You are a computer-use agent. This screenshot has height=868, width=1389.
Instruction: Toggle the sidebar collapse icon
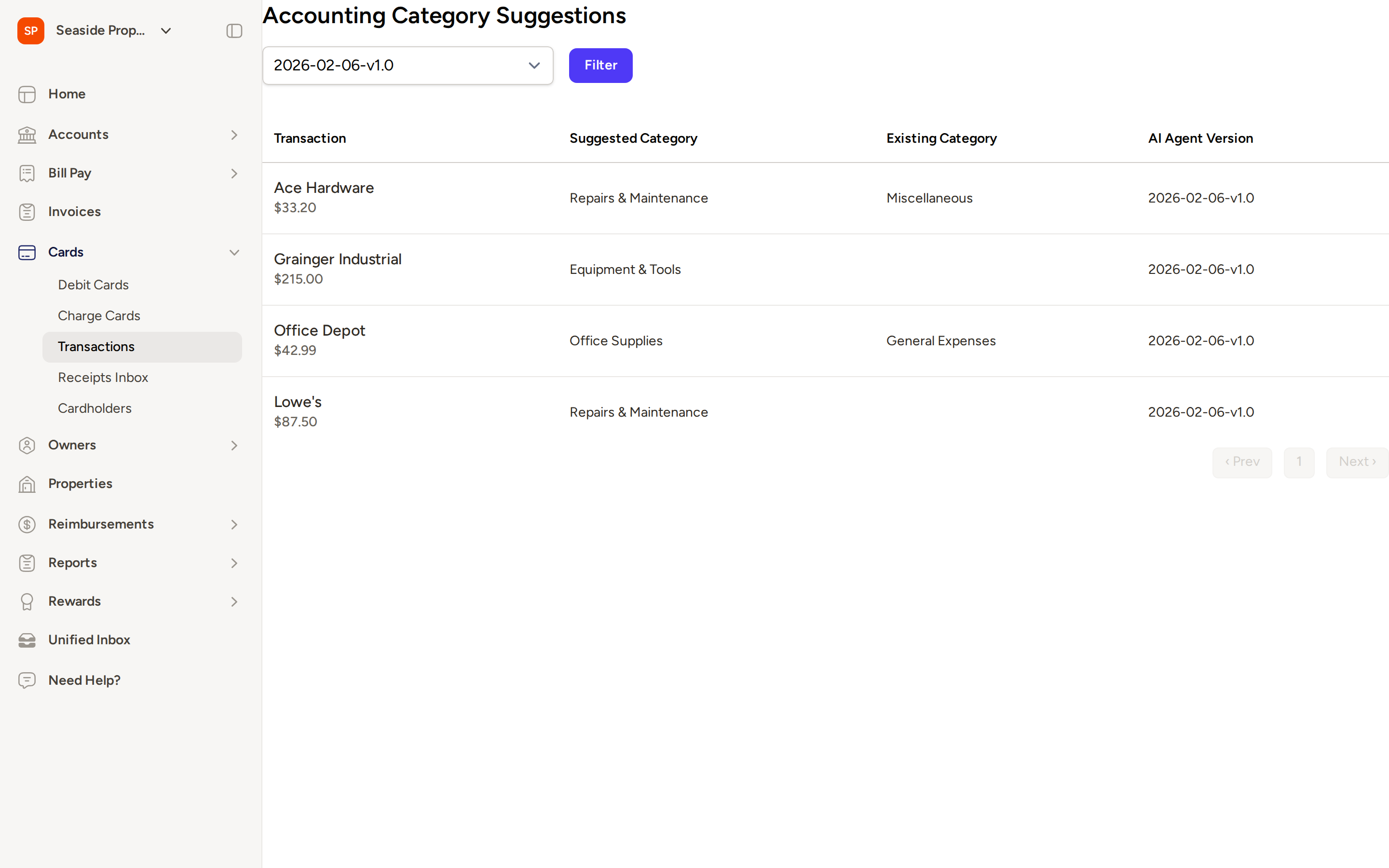pos(234,31)
